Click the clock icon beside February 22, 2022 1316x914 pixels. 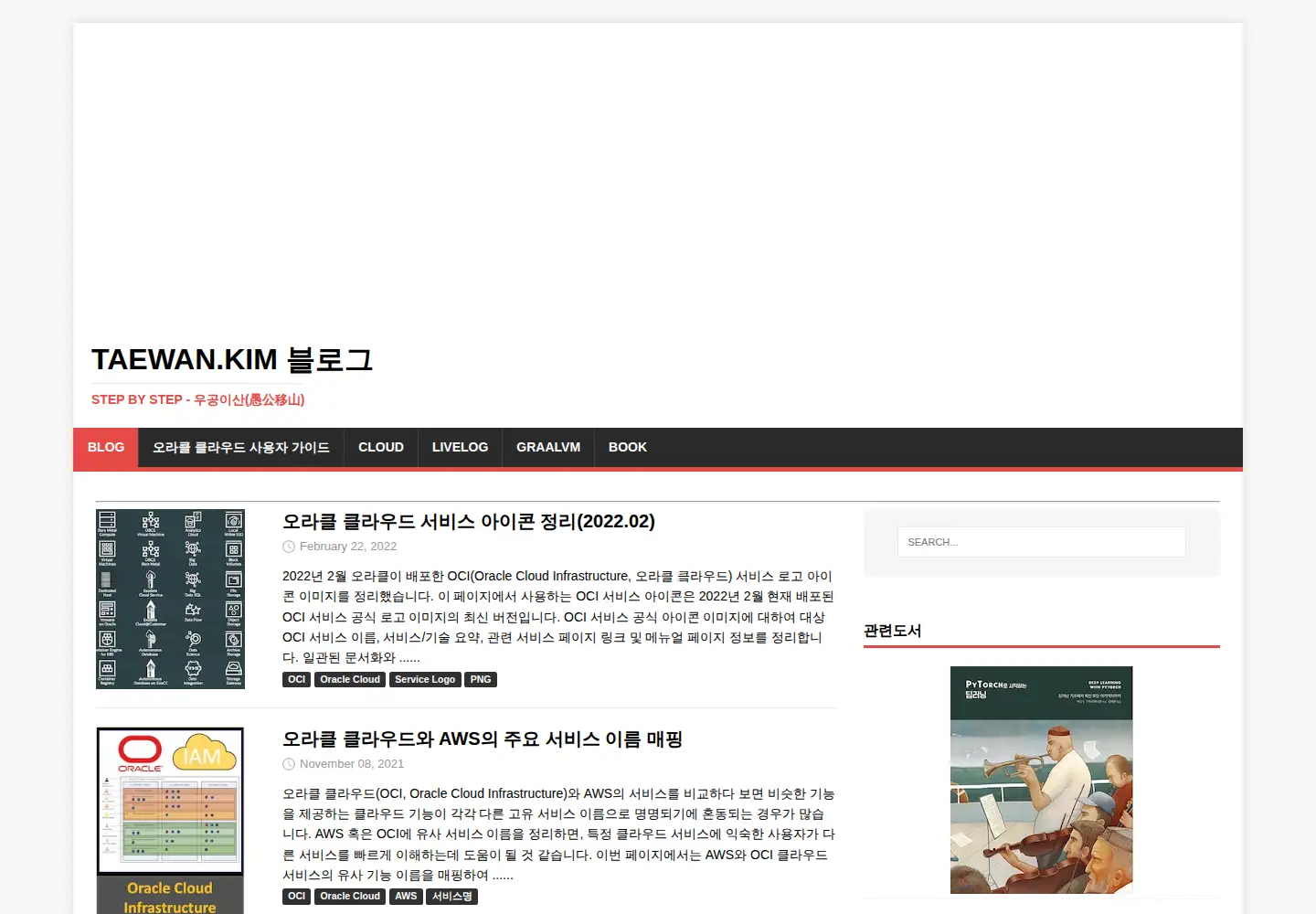(x=289, y=547)
